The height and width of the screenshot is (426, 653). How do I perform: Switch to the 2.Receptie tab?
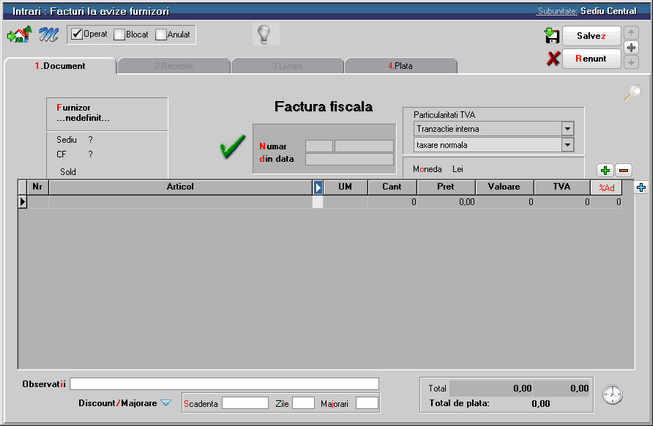point(174,66)
